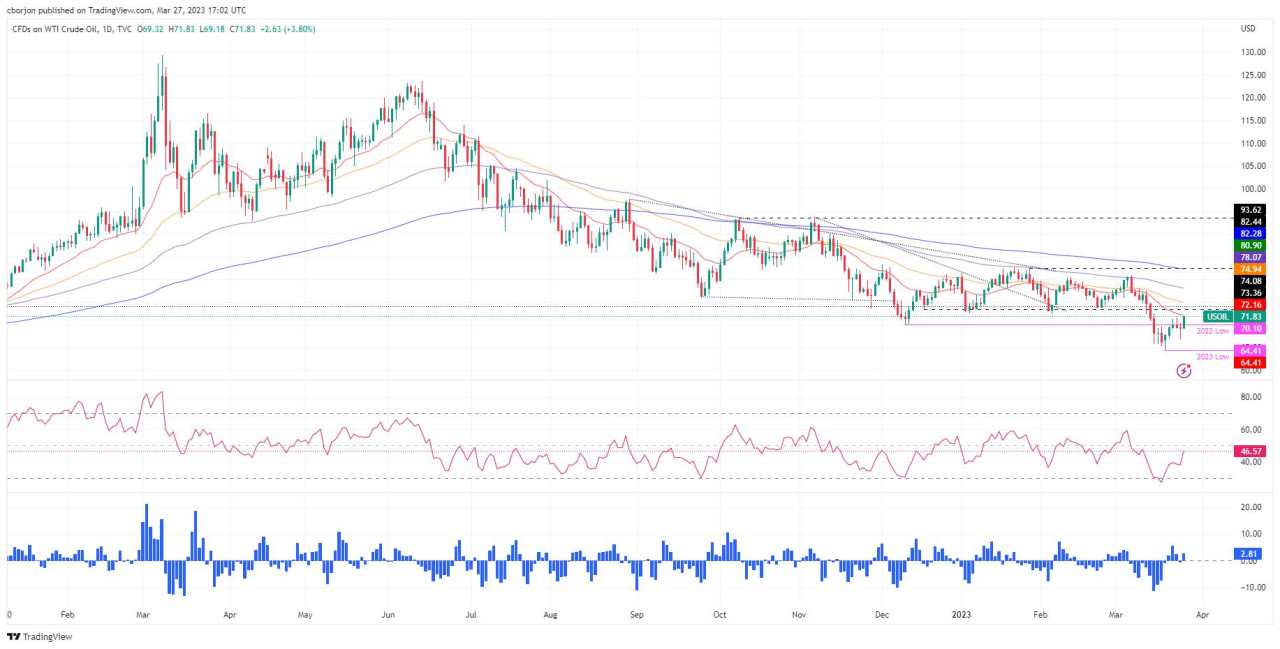Click the 2022 Low label
This screenshot has width=1280, height=649.
click(x=1212, y=330)
